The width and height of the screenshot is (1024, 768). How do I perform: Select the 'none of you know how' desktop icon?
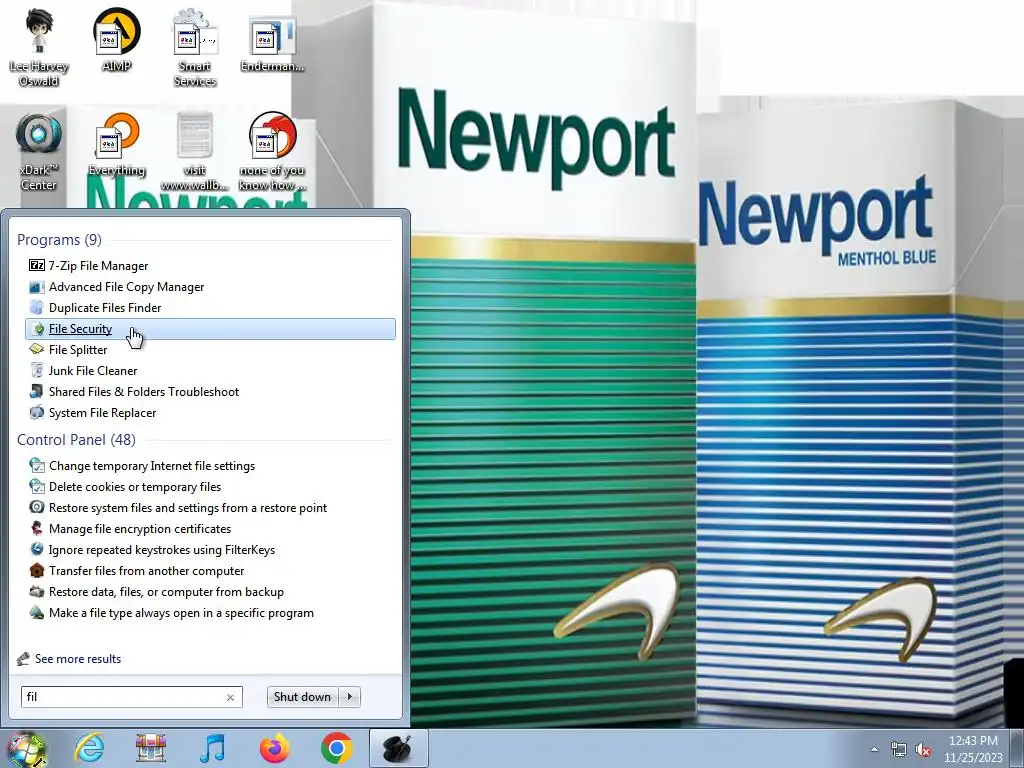click(272, 152)
